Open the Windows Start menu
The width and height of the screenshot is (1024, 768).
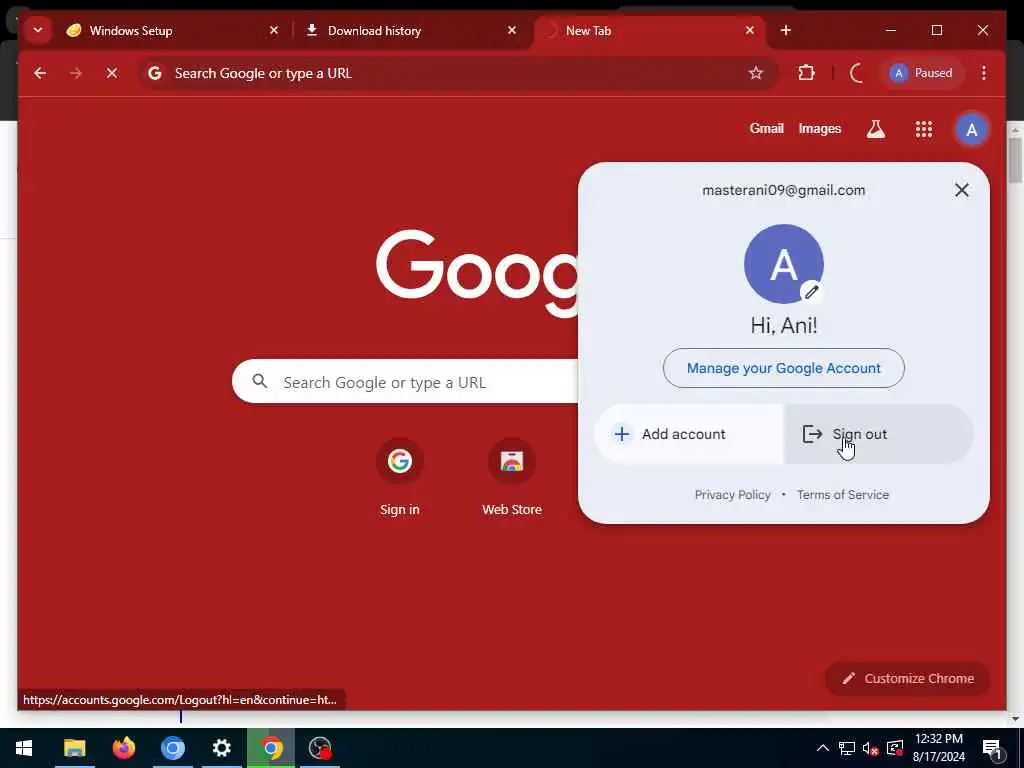[24, 748]
